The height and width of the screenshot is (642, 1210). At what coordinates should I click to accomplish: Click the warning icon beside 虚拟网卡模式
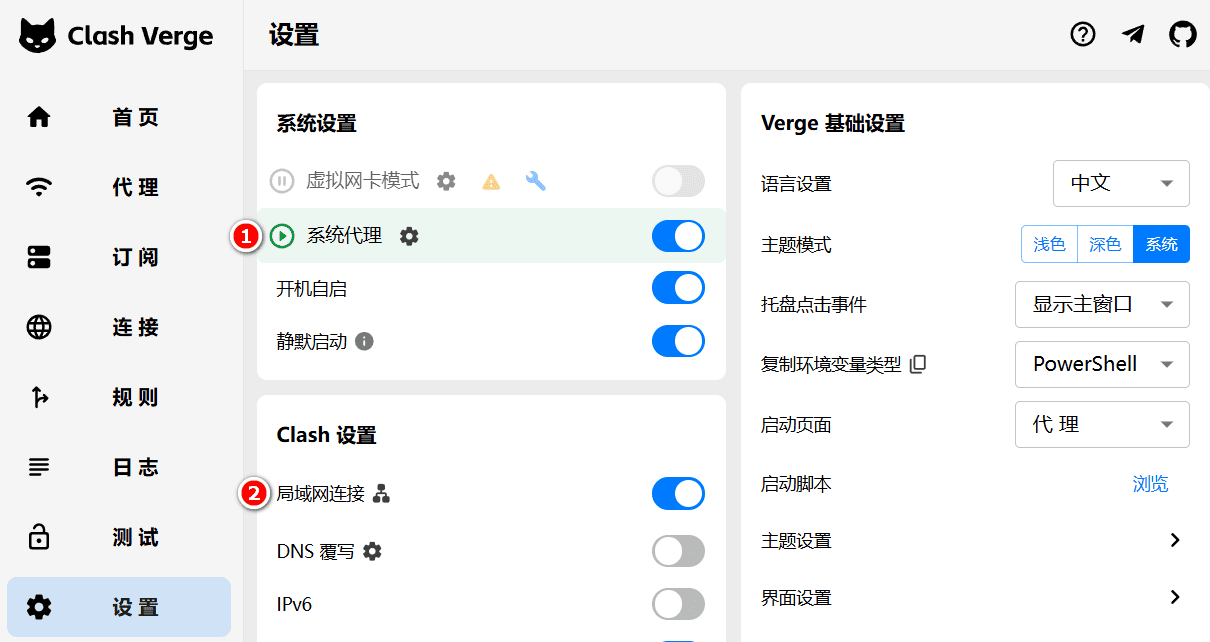pyautogui.click(x=491, y=181)
